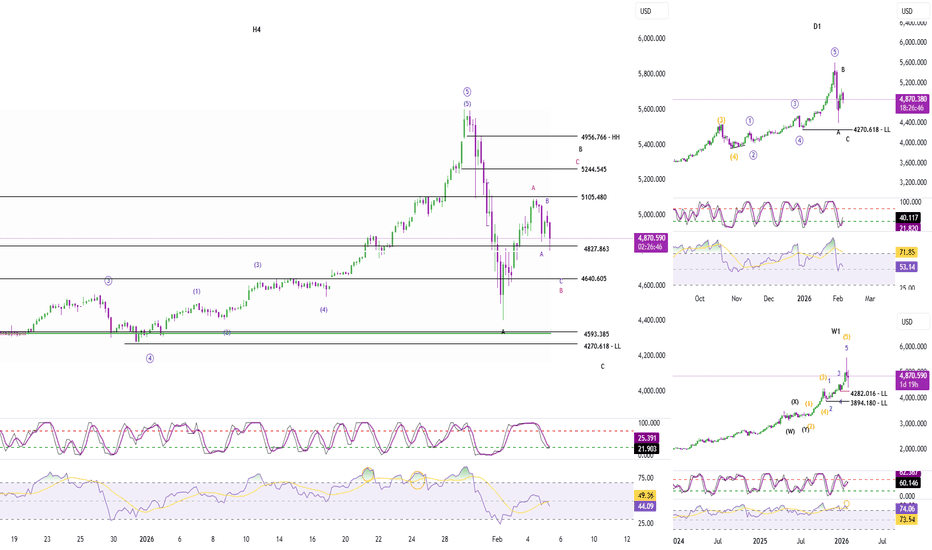Viewport: 932px width, 550px height.
Task: Select the 4270.618 - LL label on H4 chart
Action: (x=602, y=346)
